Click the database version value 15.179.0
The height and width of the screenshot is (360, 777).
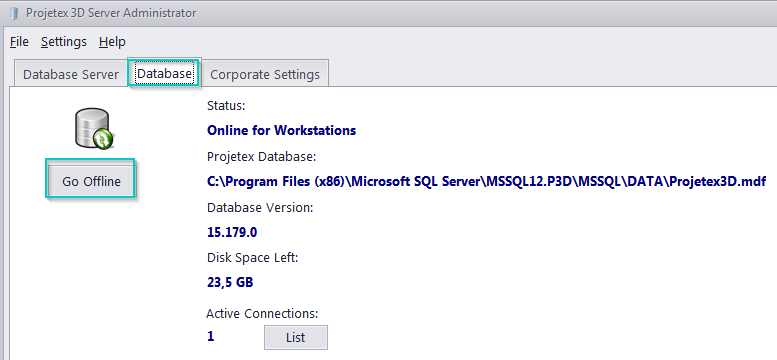[x=232, y=232]
